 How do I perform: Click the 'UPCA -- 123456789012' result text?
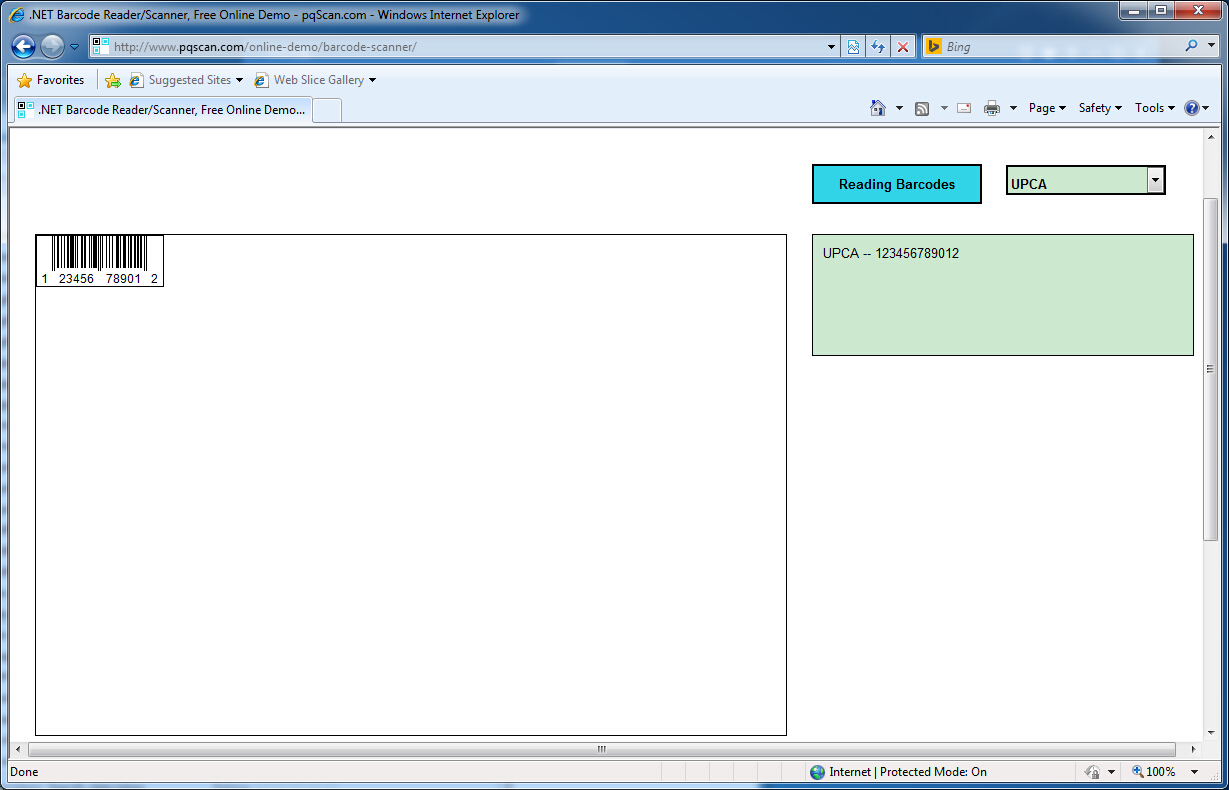[x=891, y=254]
